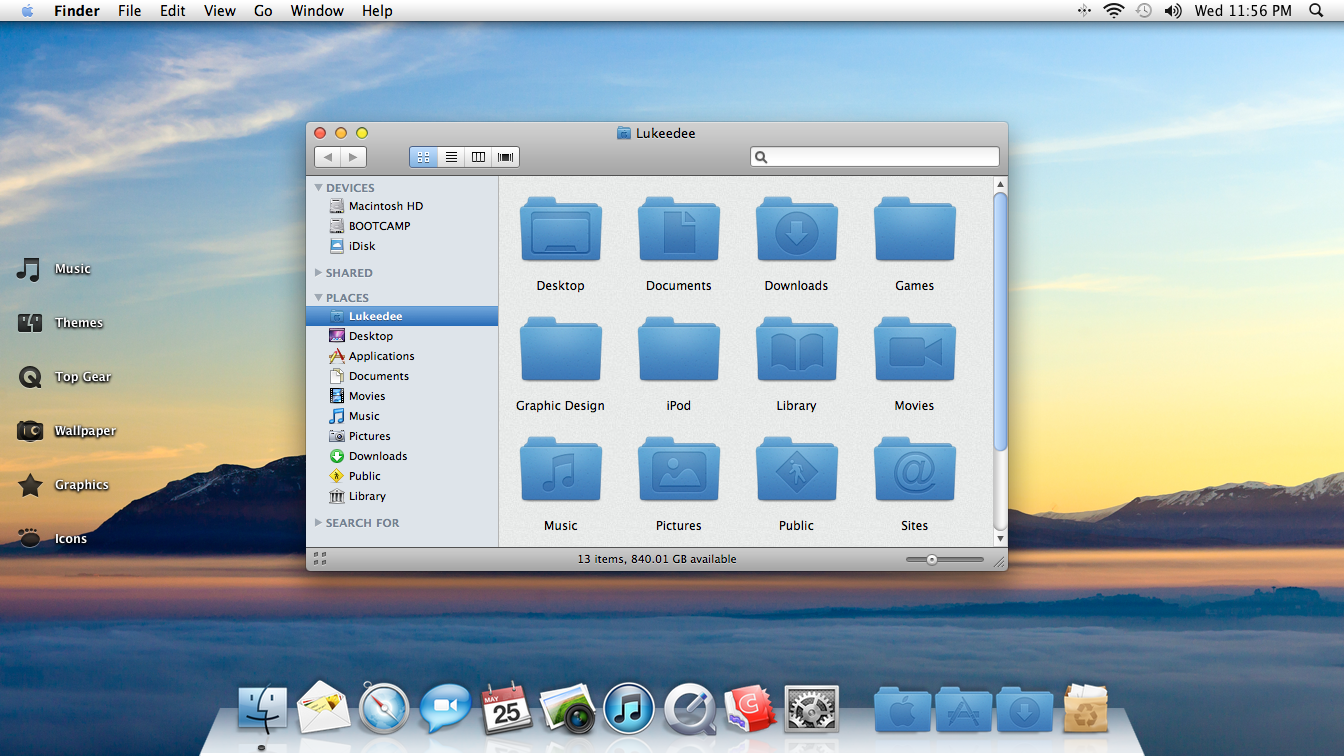This screenshot has width=1344, height=756.
Task: Go back with the back arrow button
Action: pos(327,157)
